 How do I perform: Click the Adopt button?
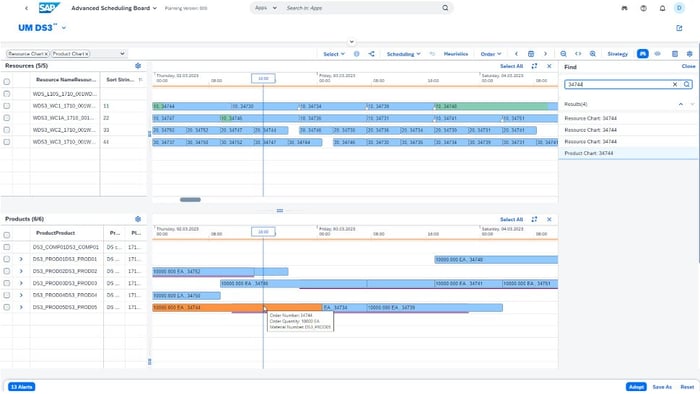point(636,387)
